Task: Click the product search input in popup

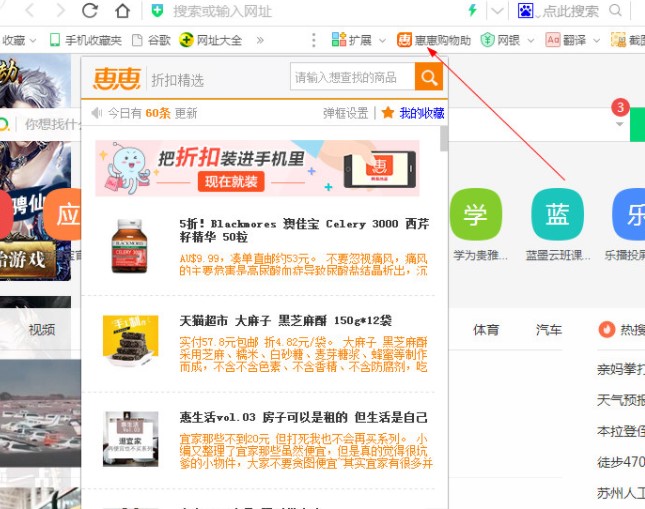Action: click(x=353, y=77)
